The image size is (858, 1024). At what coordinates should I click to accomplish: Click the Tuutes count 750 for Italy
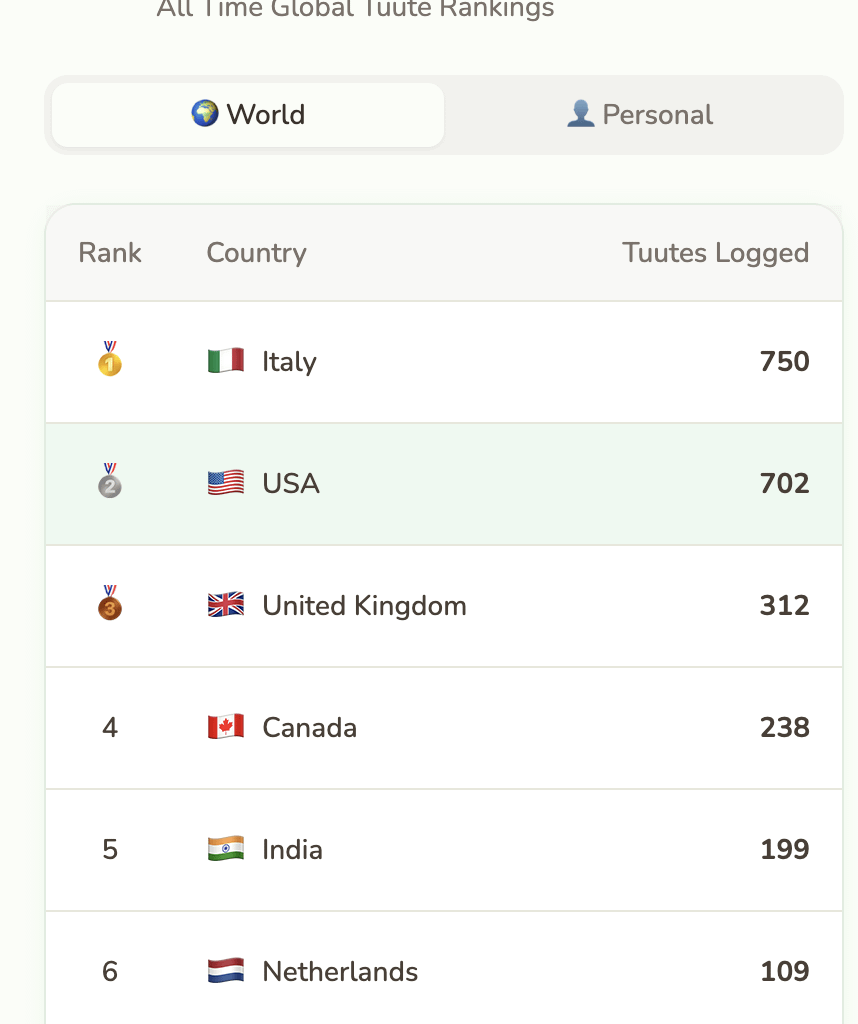tap(784, 361)
